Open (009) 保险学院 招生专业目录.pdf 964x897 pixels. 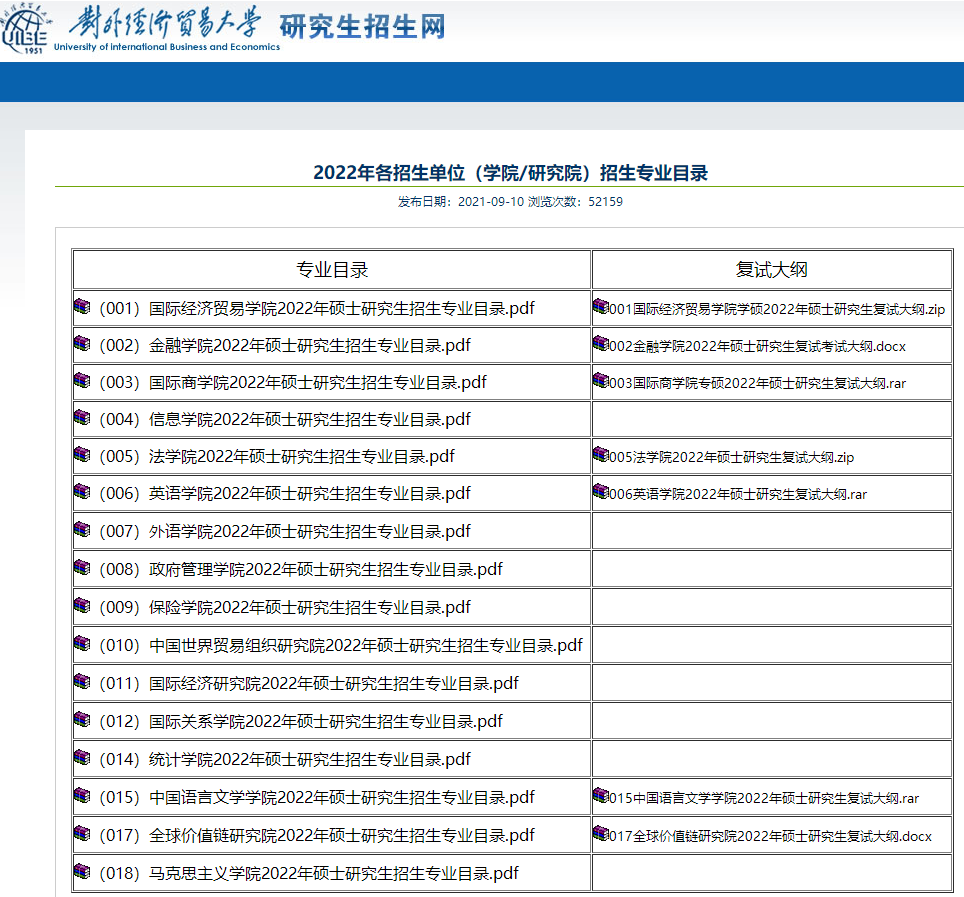click(285, 607)
